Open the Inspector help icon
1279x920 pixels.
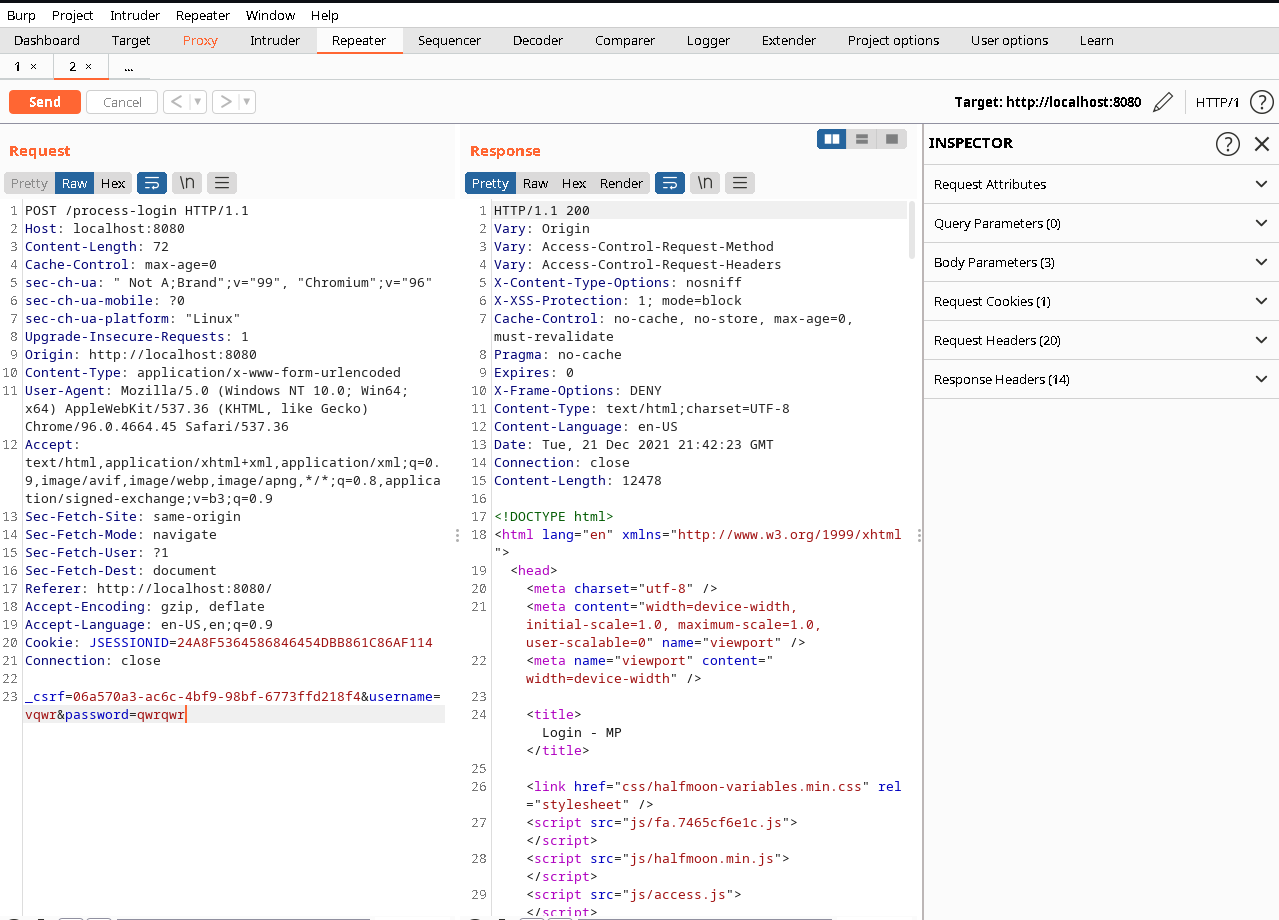1228,144
